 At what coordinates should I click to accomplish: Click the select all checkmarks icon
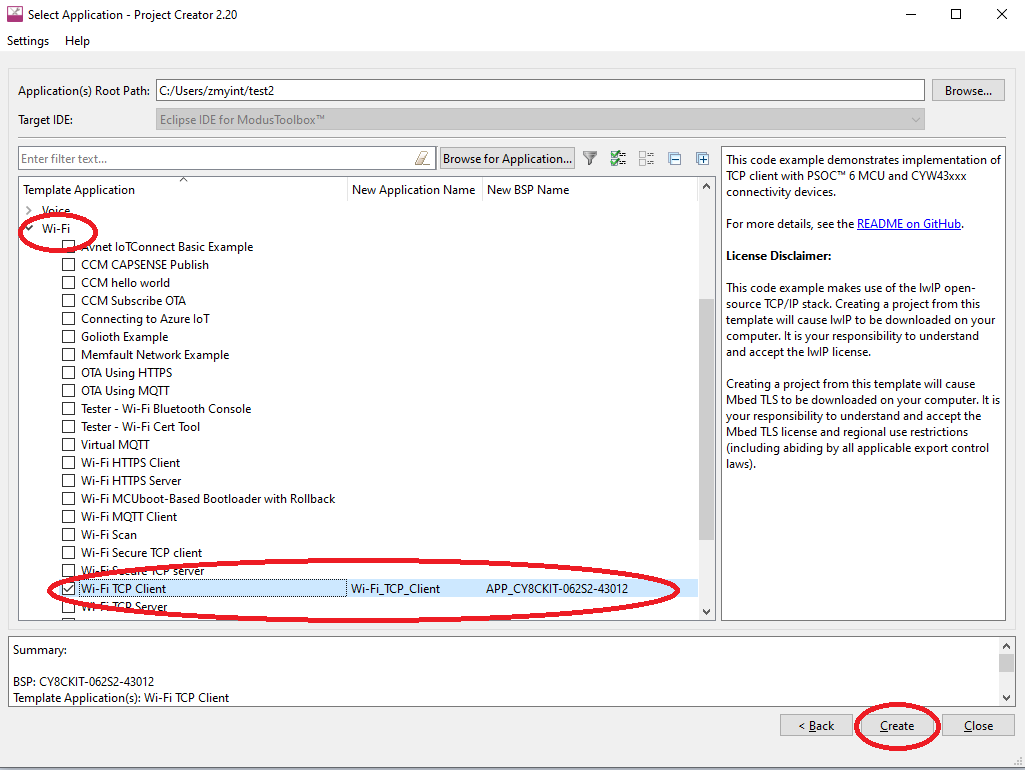[618, 158]
